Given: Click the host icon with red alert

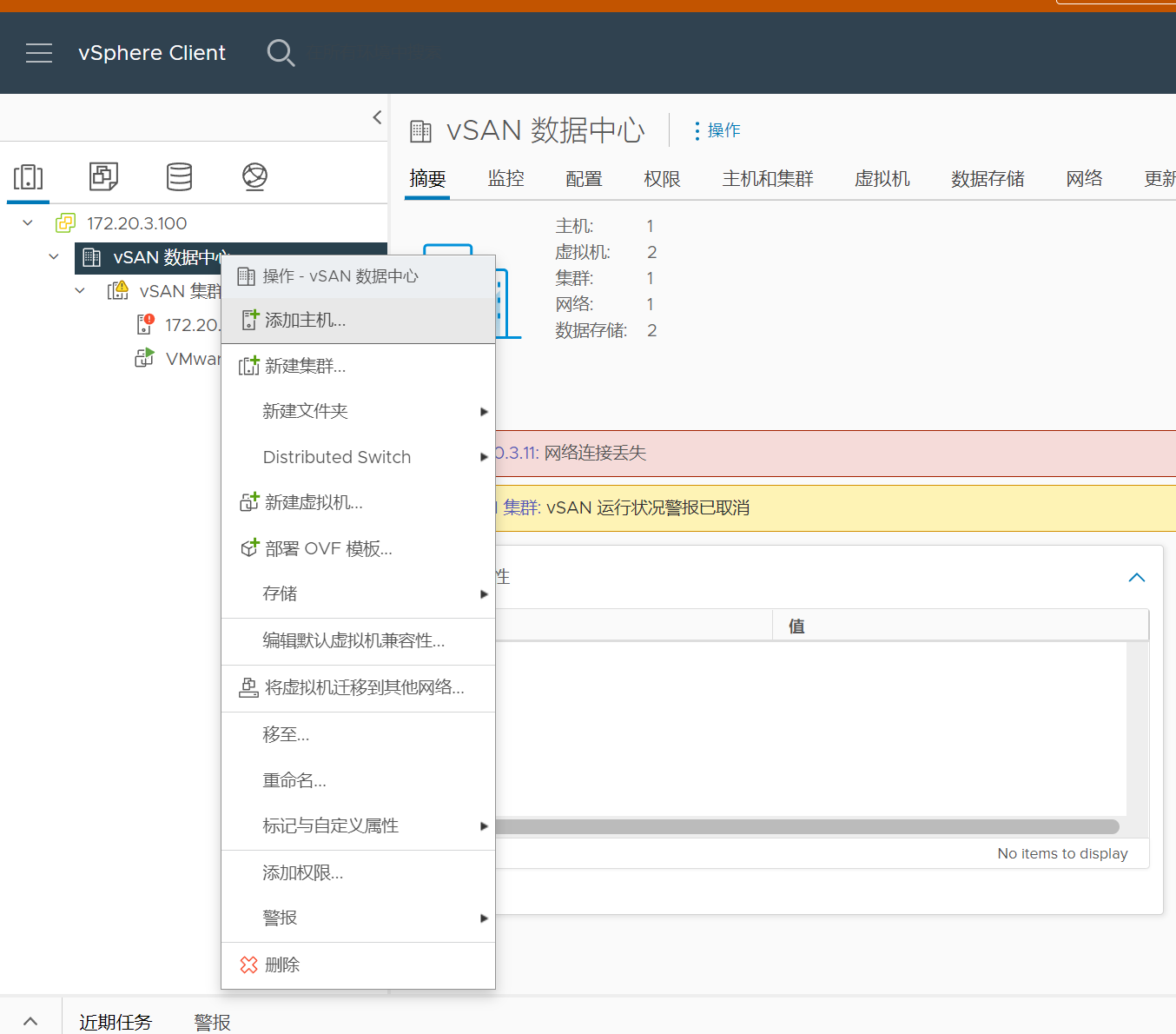Looking at the screenshot, I should [x=145, y=324].
